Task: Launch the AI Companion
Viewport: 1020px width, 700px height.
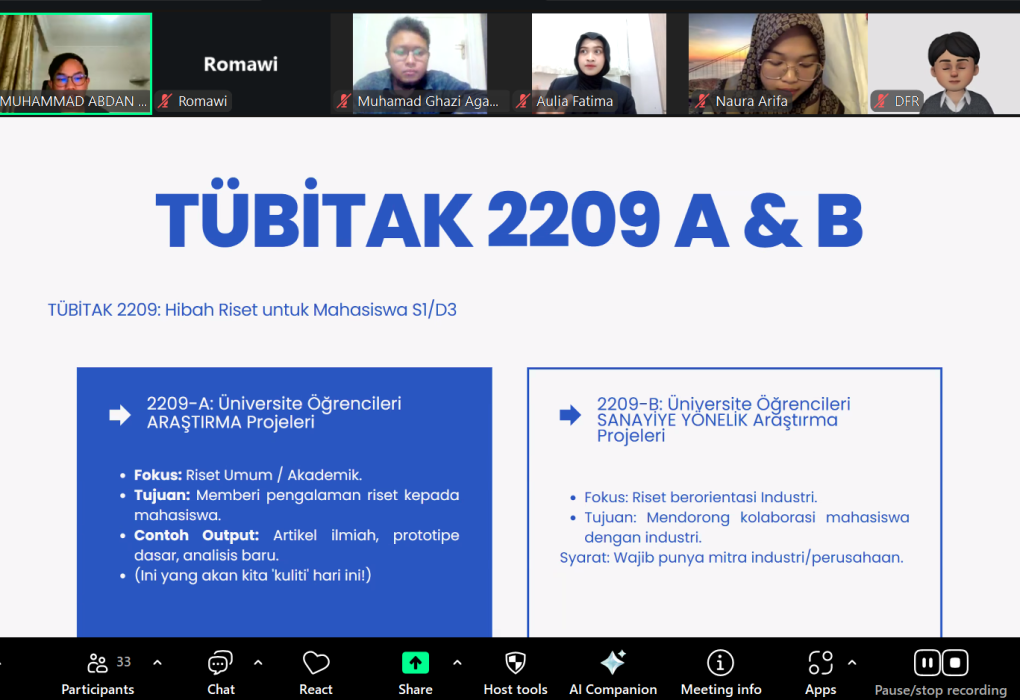Action: tap(612, 663)
